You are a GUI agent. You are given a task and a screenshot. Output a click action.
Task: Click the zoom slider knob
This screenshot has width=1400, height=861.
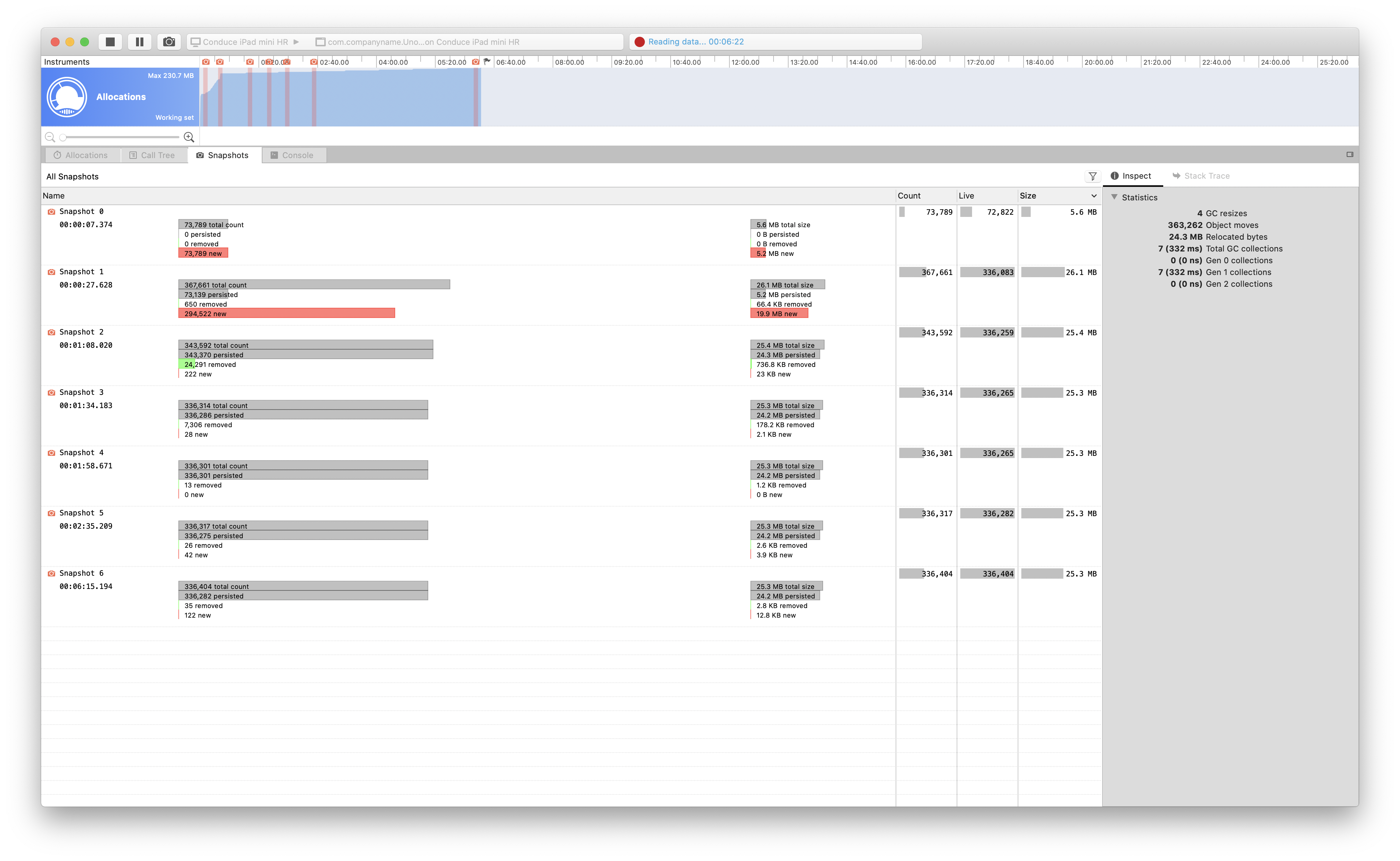coord(63,137)
